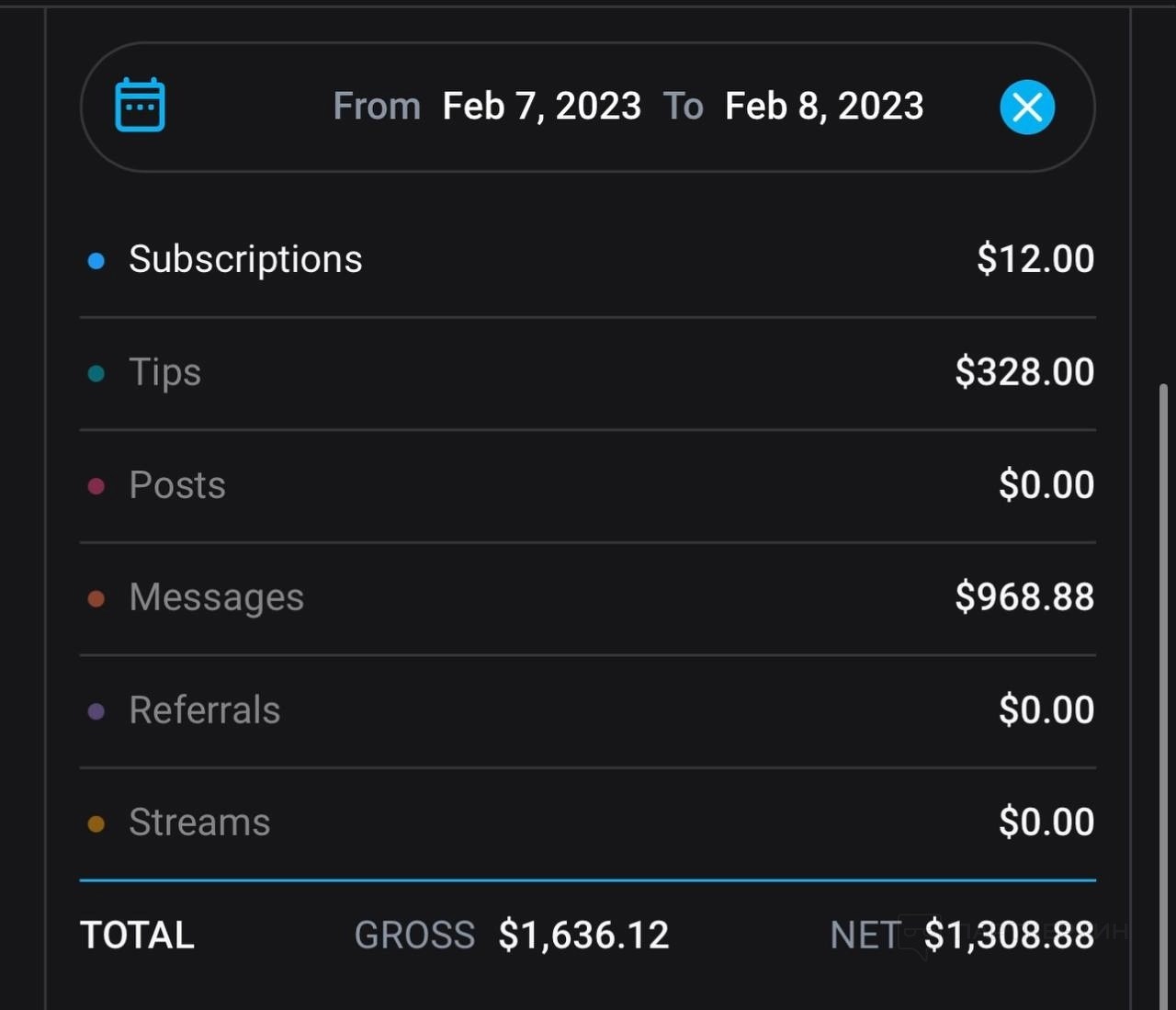Click the orange Messages legend dot
Image resolution: width=1176 pixels, height=1010 pixels.
coord(96,599)
